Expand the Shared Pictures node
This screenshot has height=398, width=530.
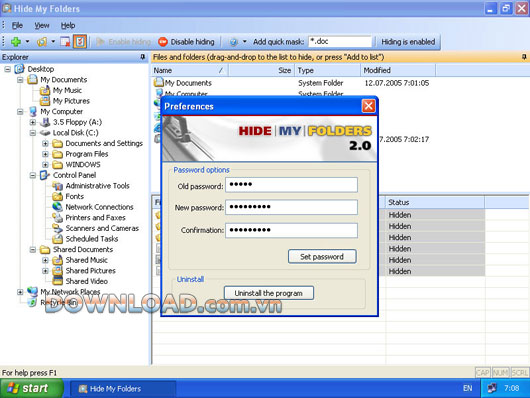pyautogui.click(x=45, y=271)
